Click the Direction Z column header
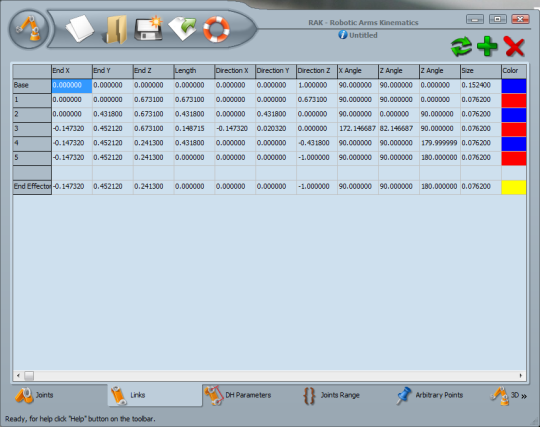Viewport: 540px width, 427px height. click(x=317, y=71)
